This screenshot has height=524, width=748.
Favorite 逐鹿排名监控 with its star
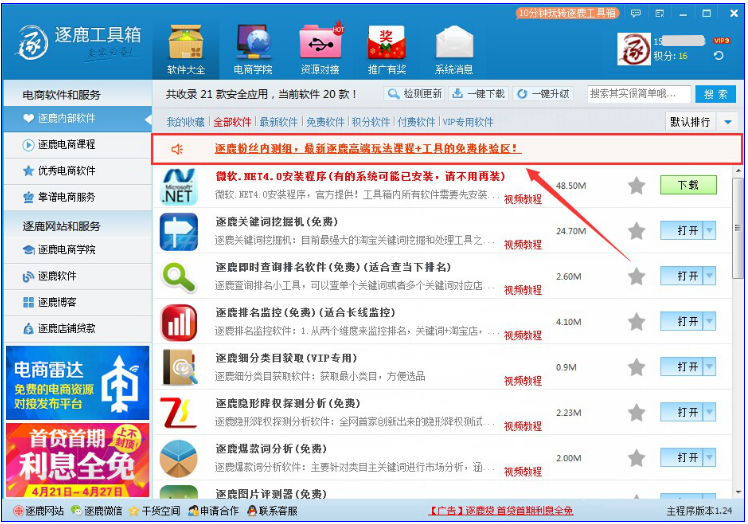pos(636,322)
